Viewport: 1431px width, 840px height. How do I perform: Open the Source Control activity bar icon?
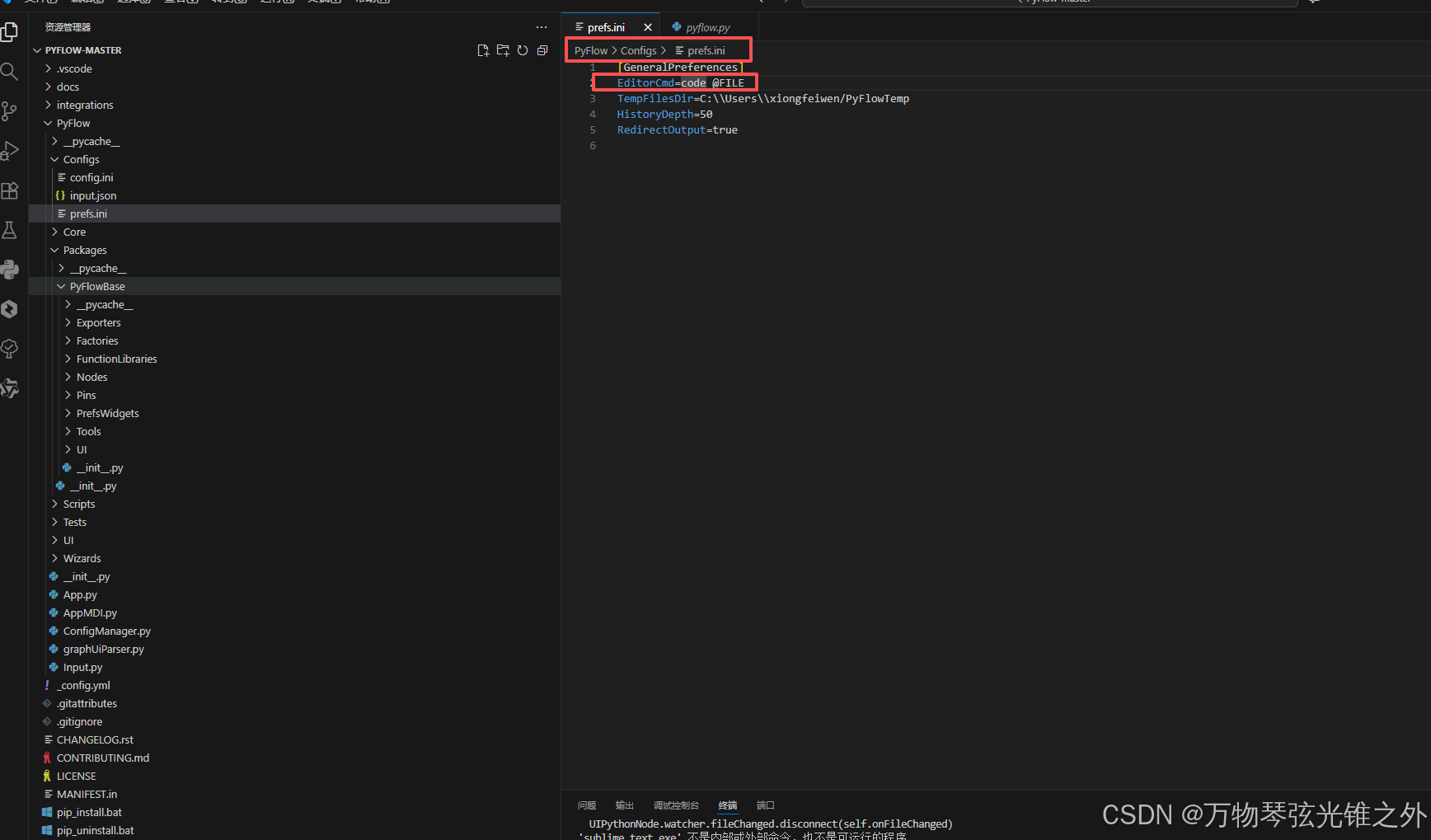tap(10, 111)
